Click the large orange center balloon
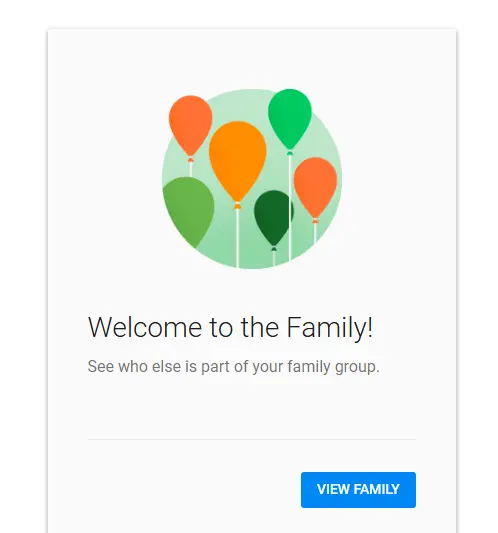 237,161
